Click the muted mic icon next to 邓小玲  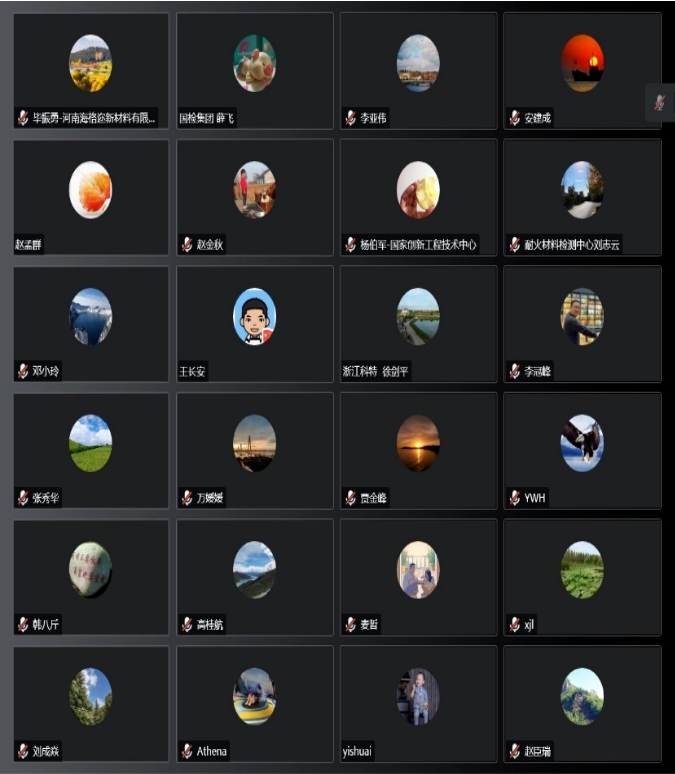(x=23, y=371)
